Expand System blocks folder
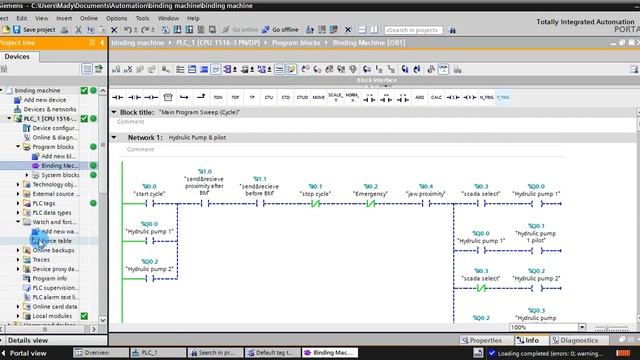640x360 pixels. tap(27, 175)
